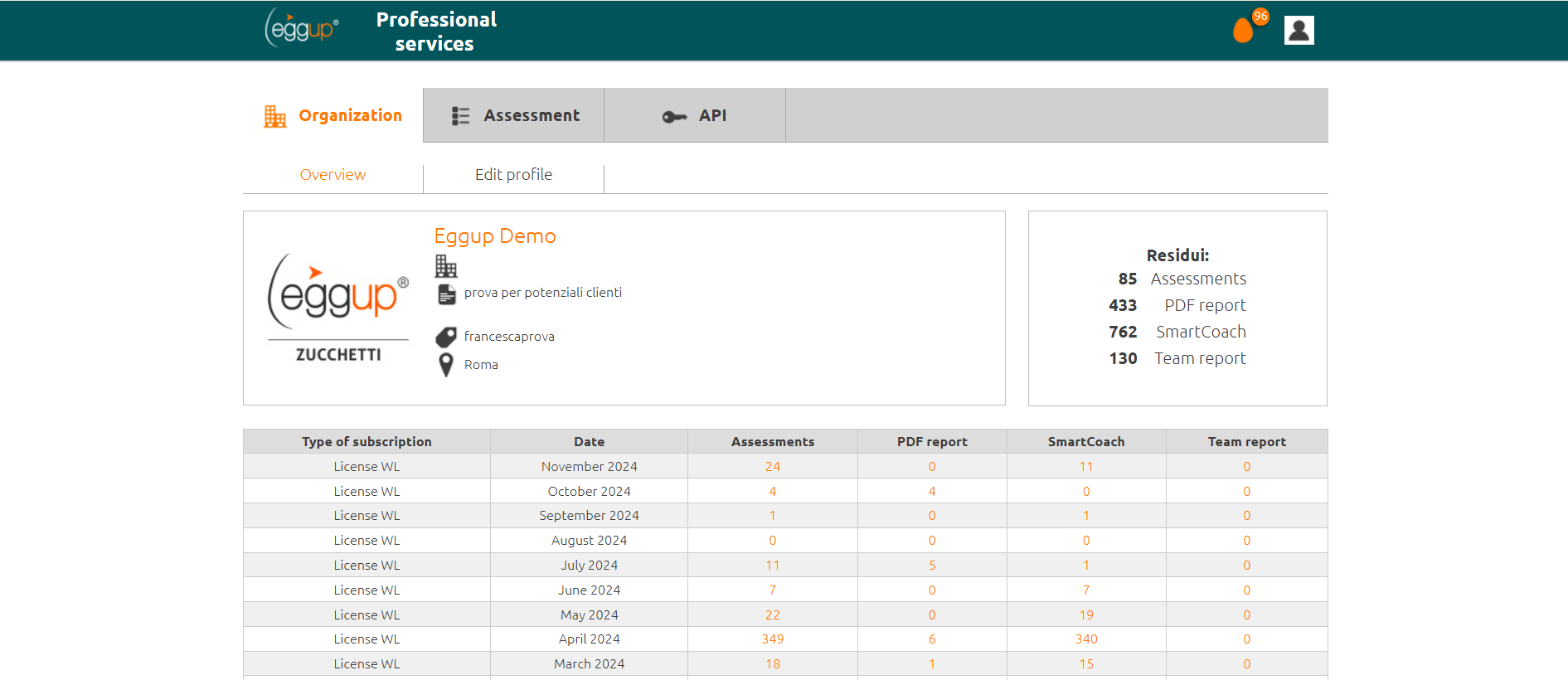Click the Date column header
The image size is (1568, 680).
[x=590, y=442]
